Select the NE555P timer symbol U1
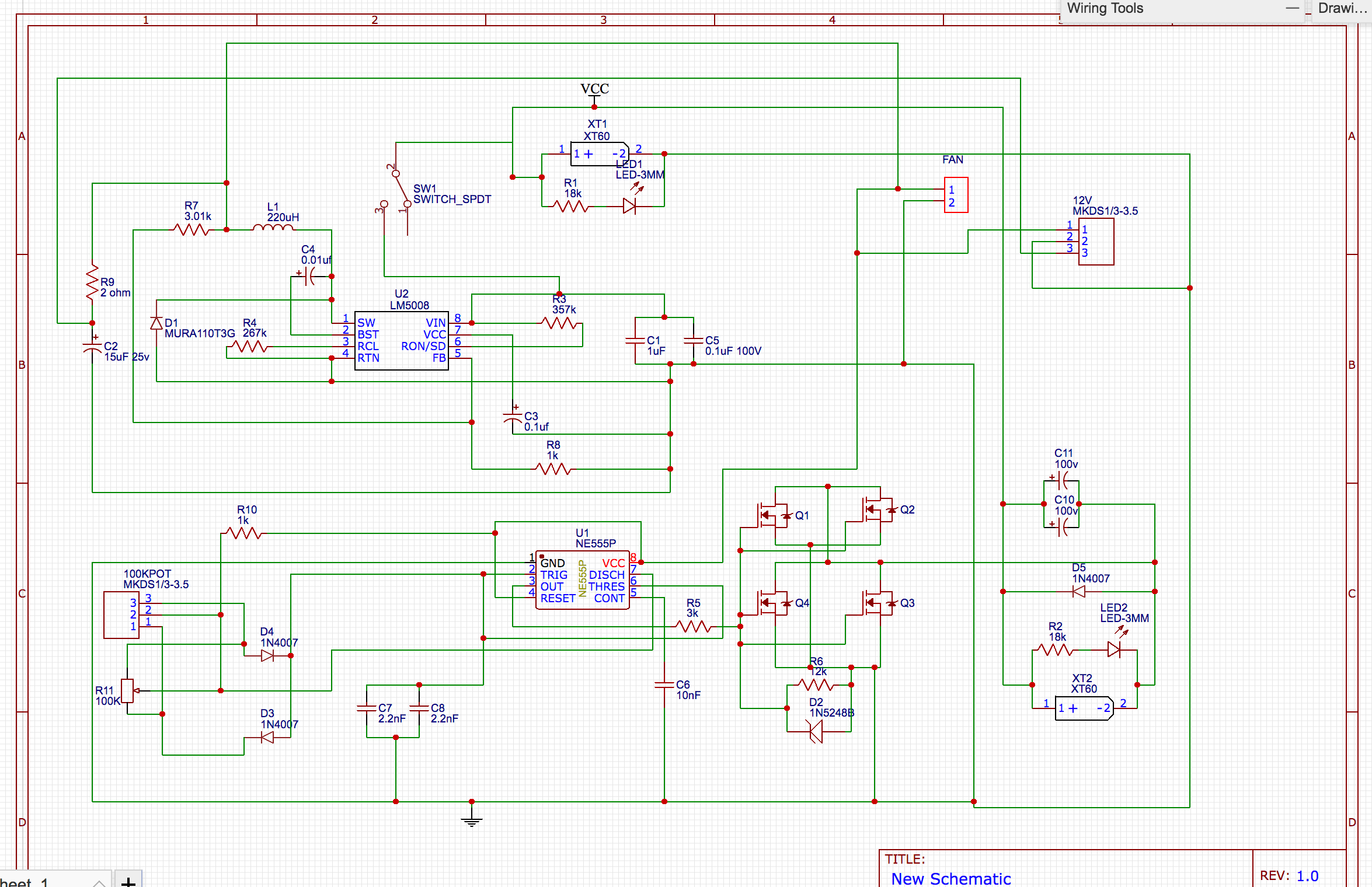1372x887 pixels. (582, 581)
